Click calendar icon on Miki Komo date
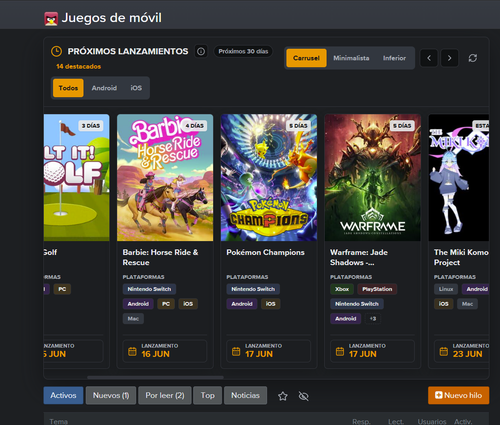500x425 pixels. [444, 351]
